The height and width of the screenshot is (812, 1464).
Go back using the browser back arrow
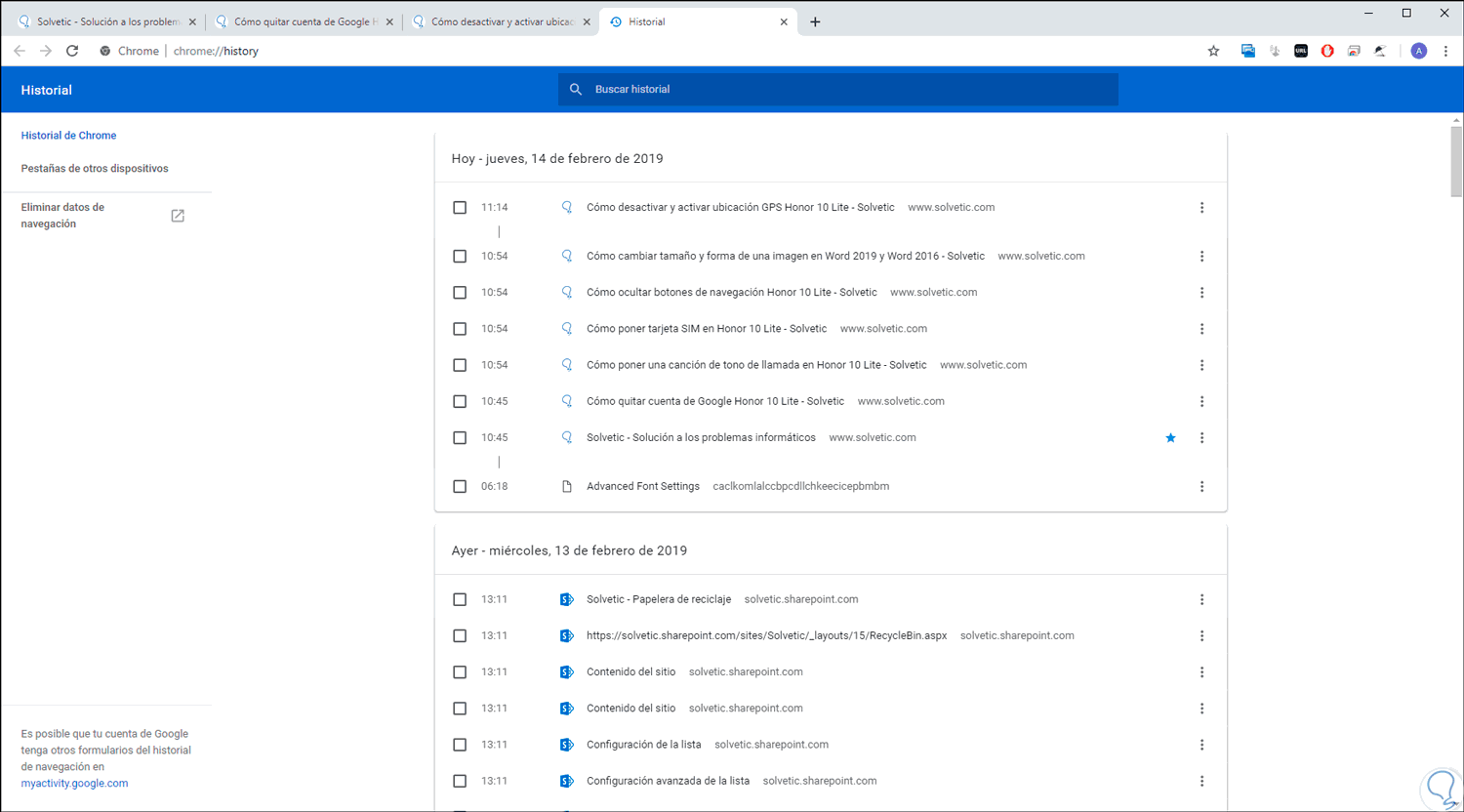[x=20, y=51]
